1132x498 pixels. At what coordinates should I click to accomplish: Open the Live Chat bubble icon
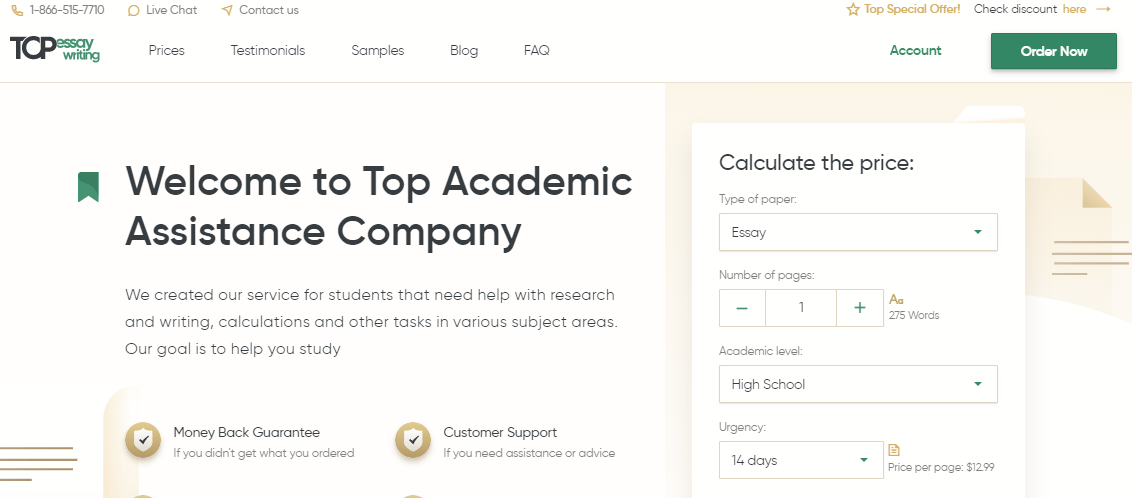point(133,11)
